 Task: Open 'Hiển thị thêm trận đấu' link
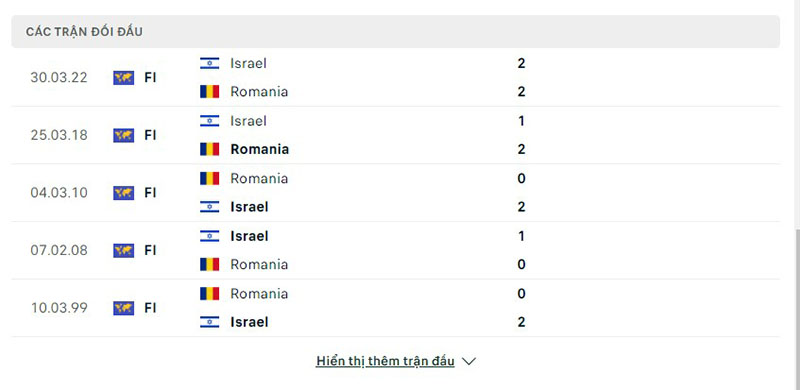(x=385, y=361)
